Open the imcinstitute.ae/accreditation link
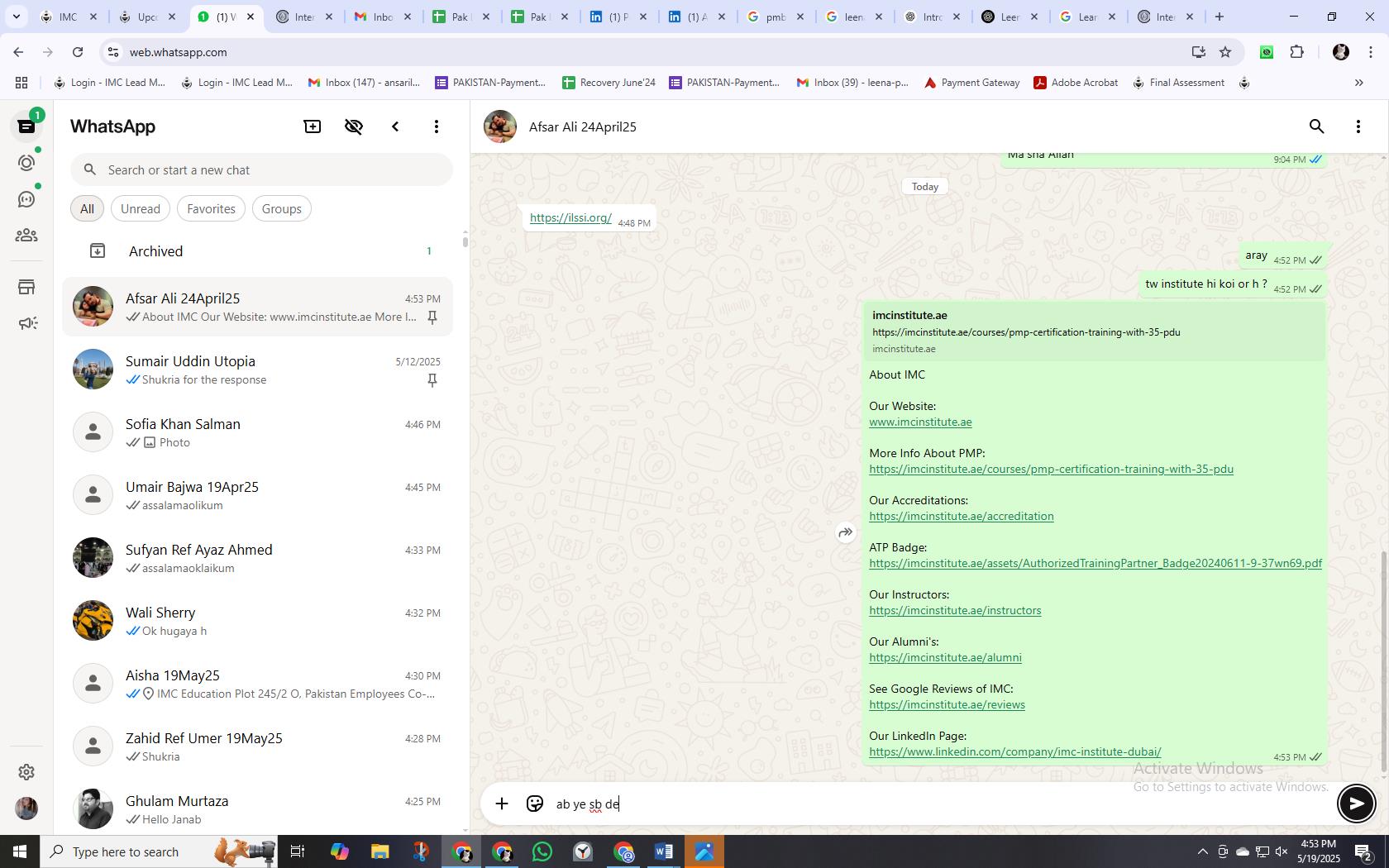The width and height of the screenshot is (1389, 868). tap(961, 516)
